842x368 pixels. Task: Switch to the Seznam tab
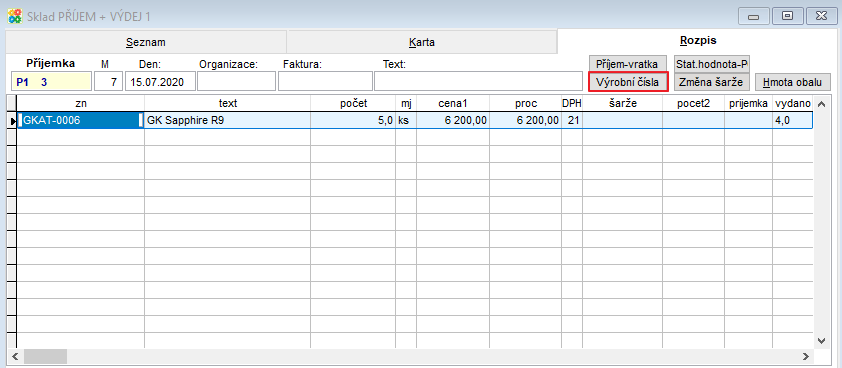pos(146,42)
